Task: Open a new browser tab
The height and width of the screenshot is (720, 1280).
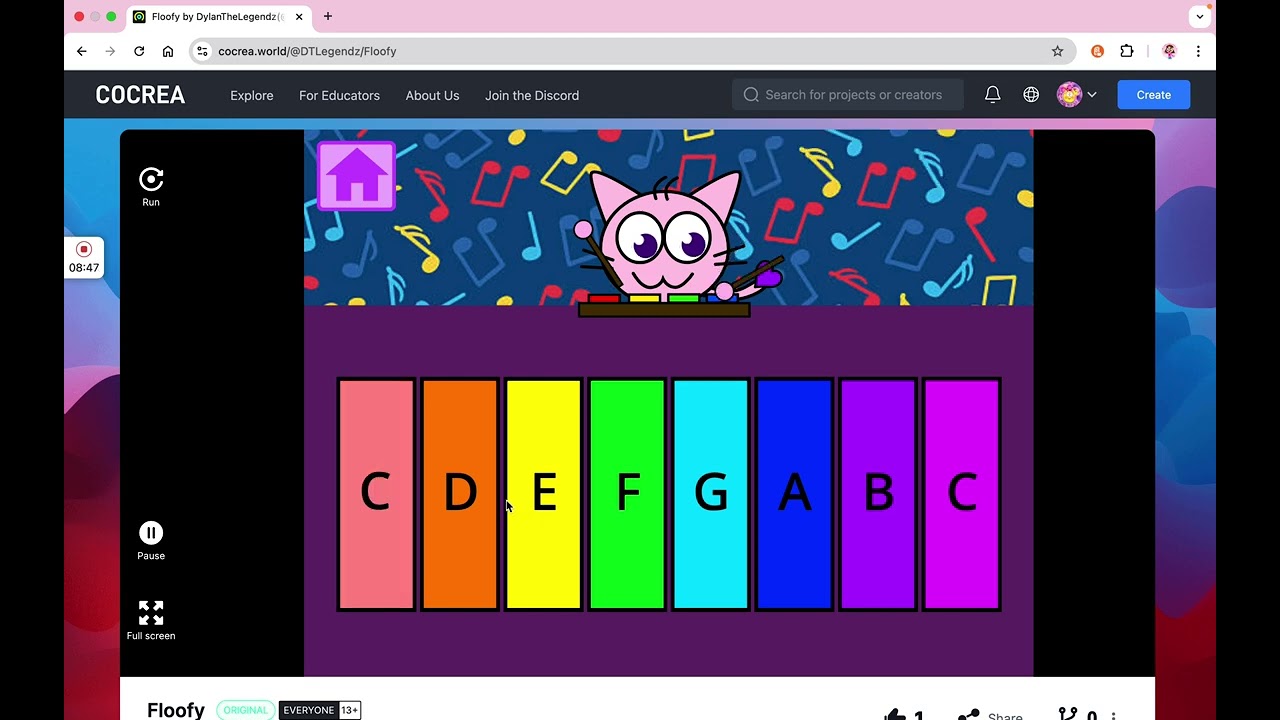Action: coord(327,16)
